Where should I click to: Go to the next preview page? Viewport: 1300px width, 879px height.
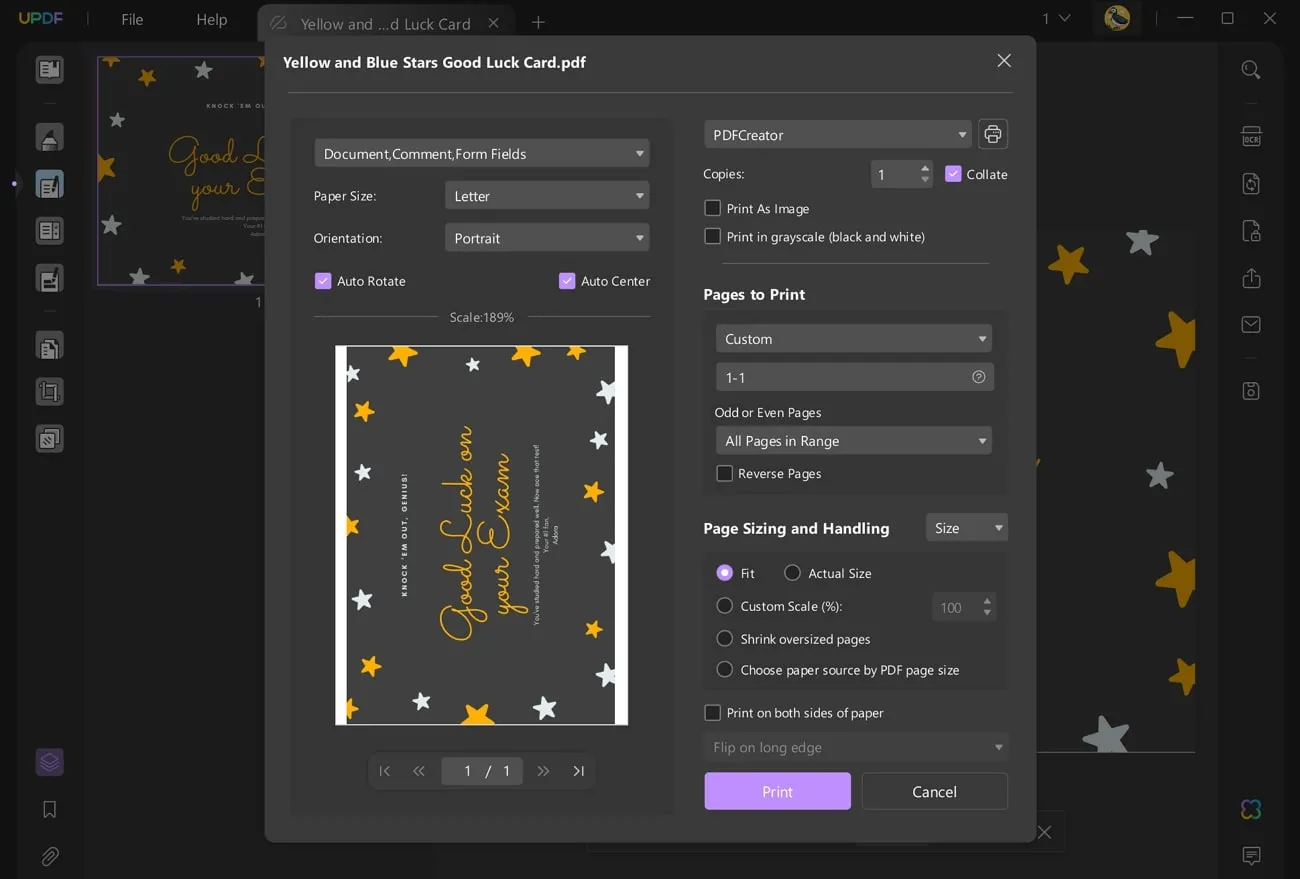pos(543,771)
